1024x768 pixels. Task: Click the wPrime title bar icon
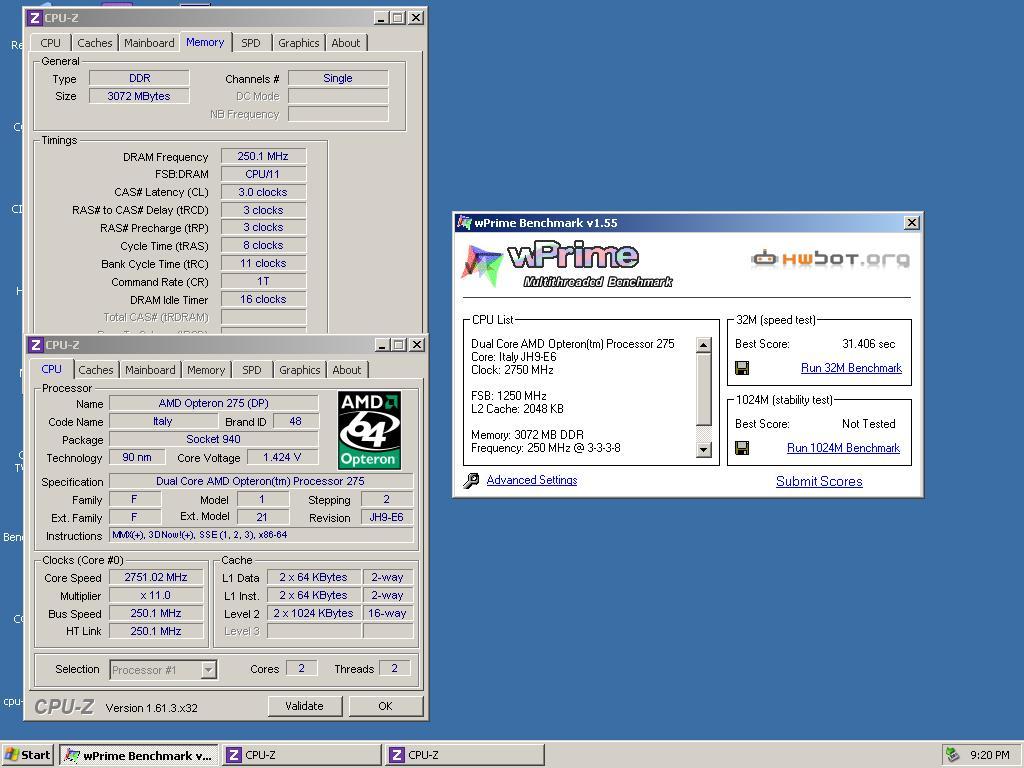coord(464,223)
